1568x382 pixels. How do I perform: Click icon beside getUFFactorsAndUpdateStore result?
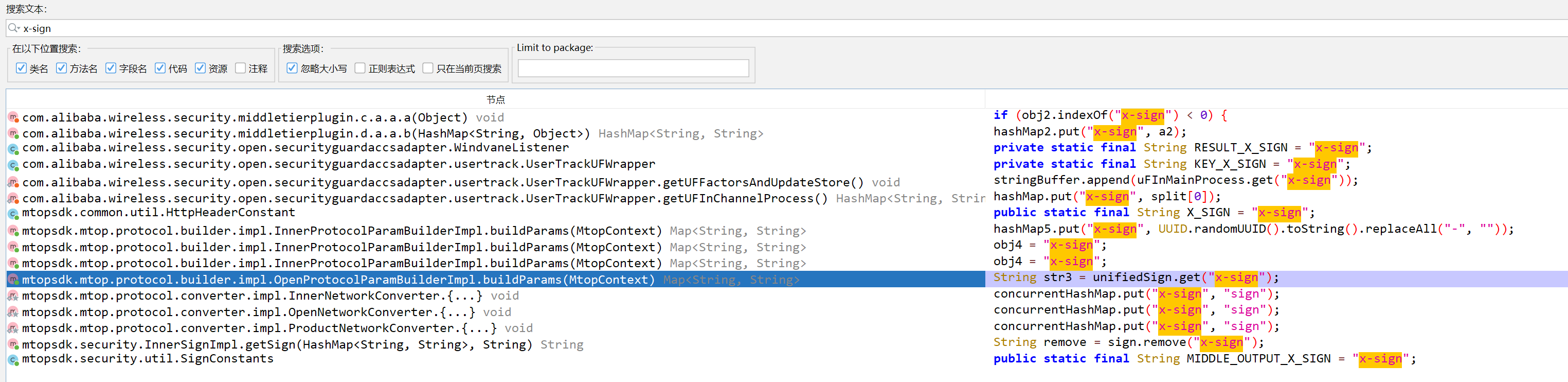[x=13, y=182]
